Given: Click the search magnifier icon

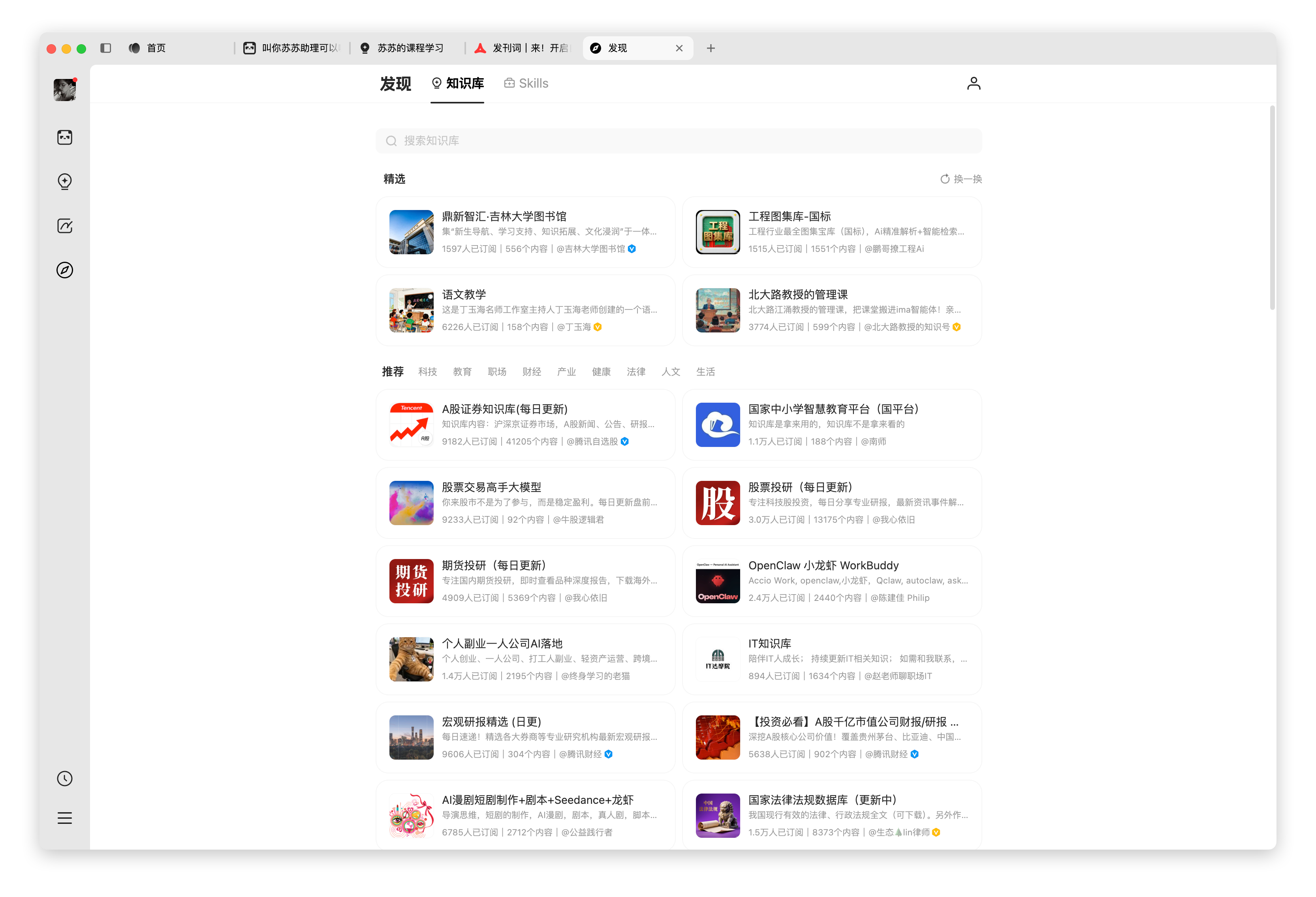Looking at the screenshot, I should (x=391, y=140).
